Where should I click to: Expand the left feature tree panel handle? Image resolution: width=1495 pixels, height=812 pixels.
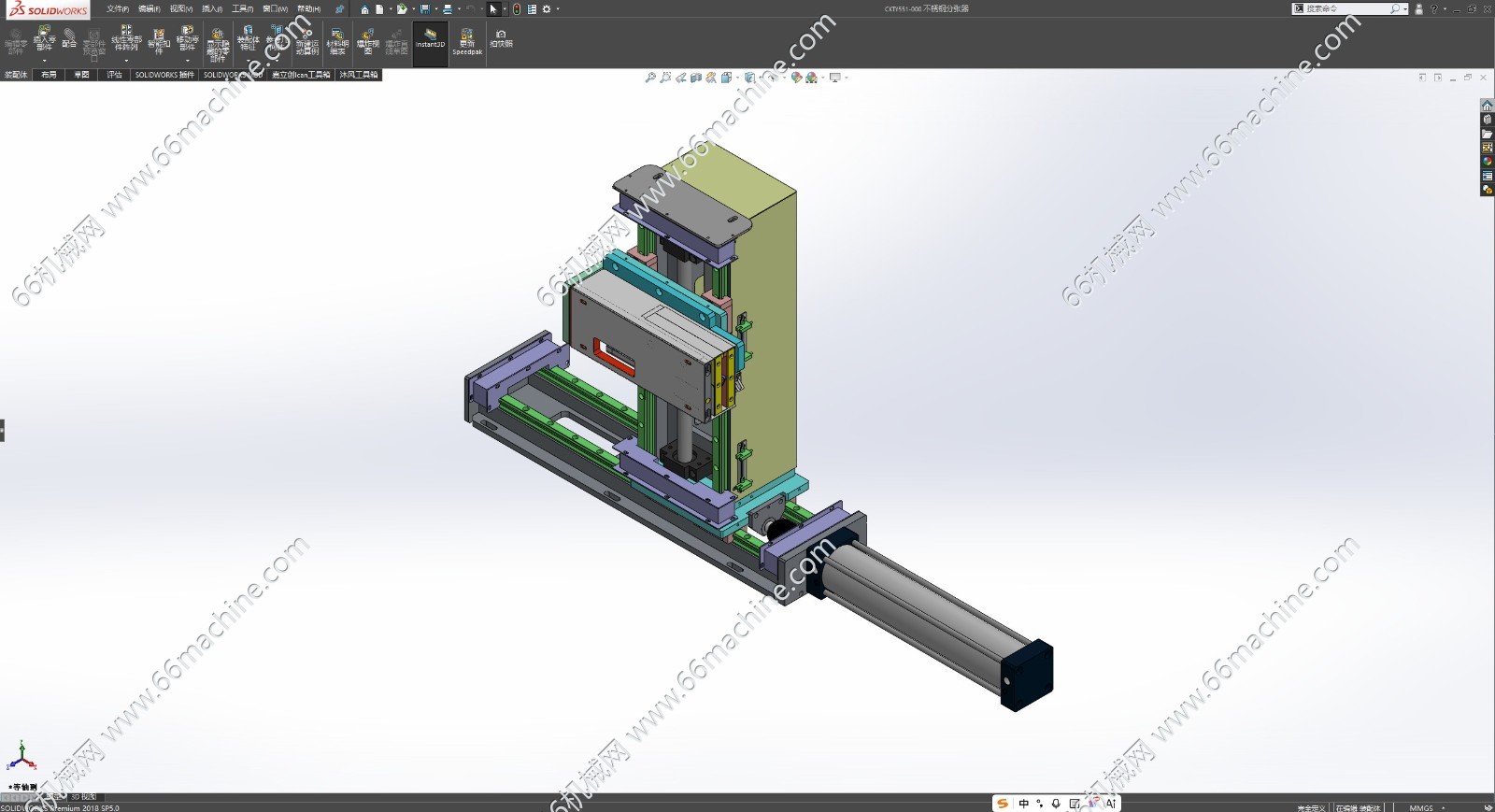[3, 430]
